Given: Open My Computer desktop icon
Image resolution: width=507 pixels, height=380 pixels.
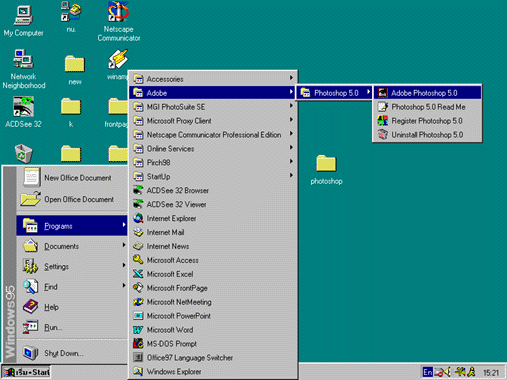Looking at the screenshot, I should click(x=23, y=21).
